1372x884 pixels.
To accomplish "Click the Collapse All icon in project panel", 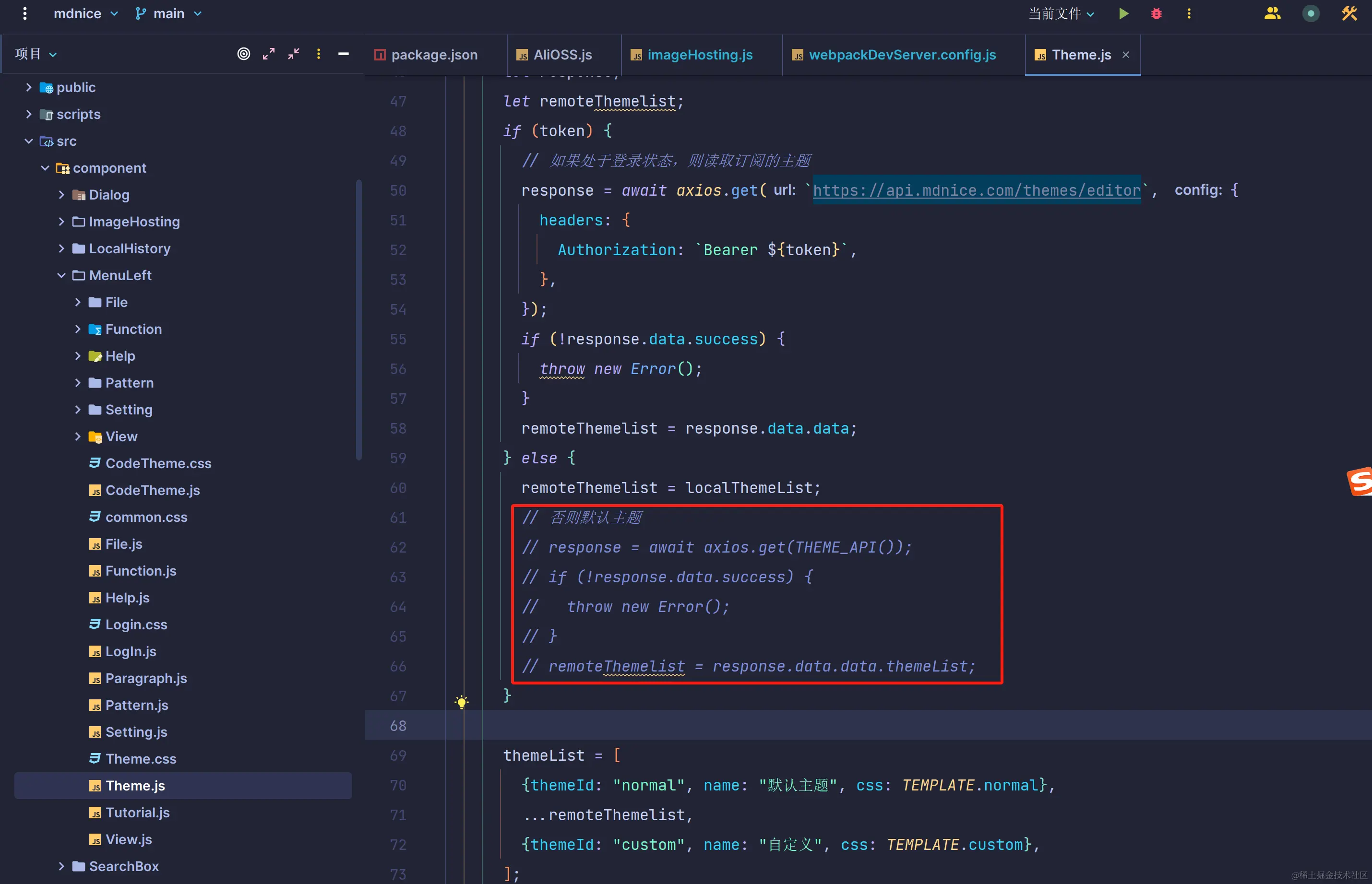I will tap(294, 54).
